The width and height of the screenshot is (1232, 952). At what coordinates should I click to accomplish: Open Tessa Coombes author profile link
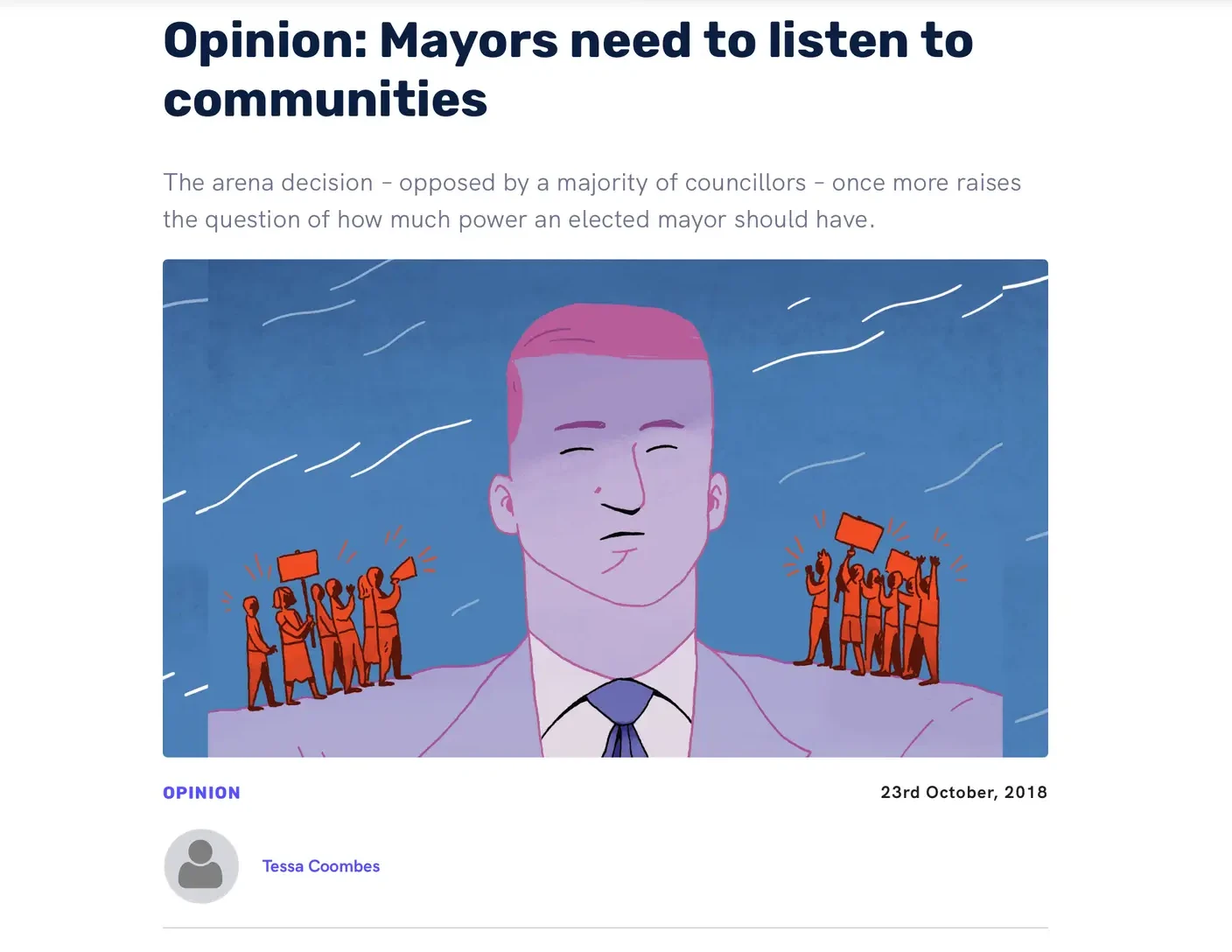[321, 866]
